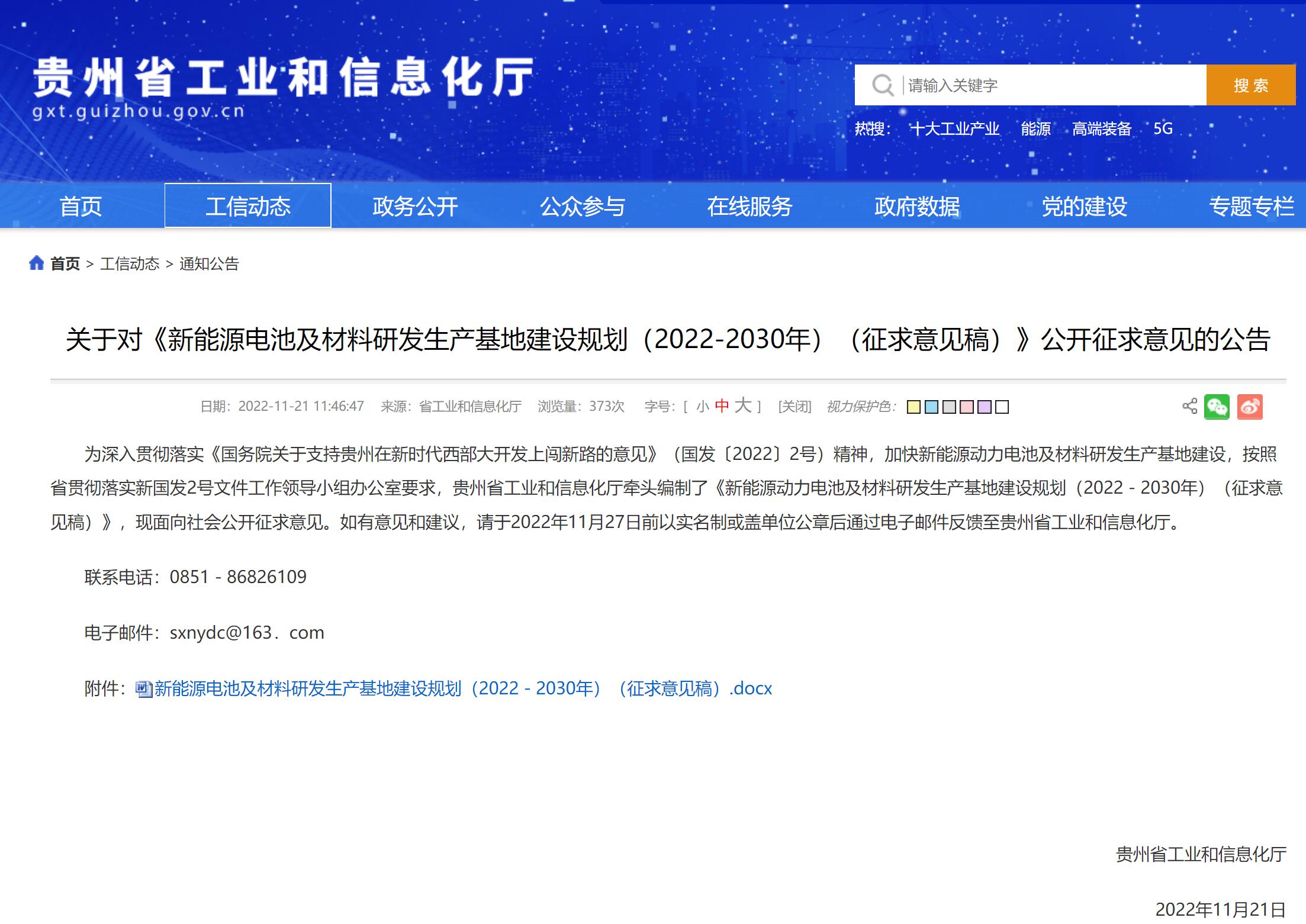Click the [关闭] link

point(794,407)
